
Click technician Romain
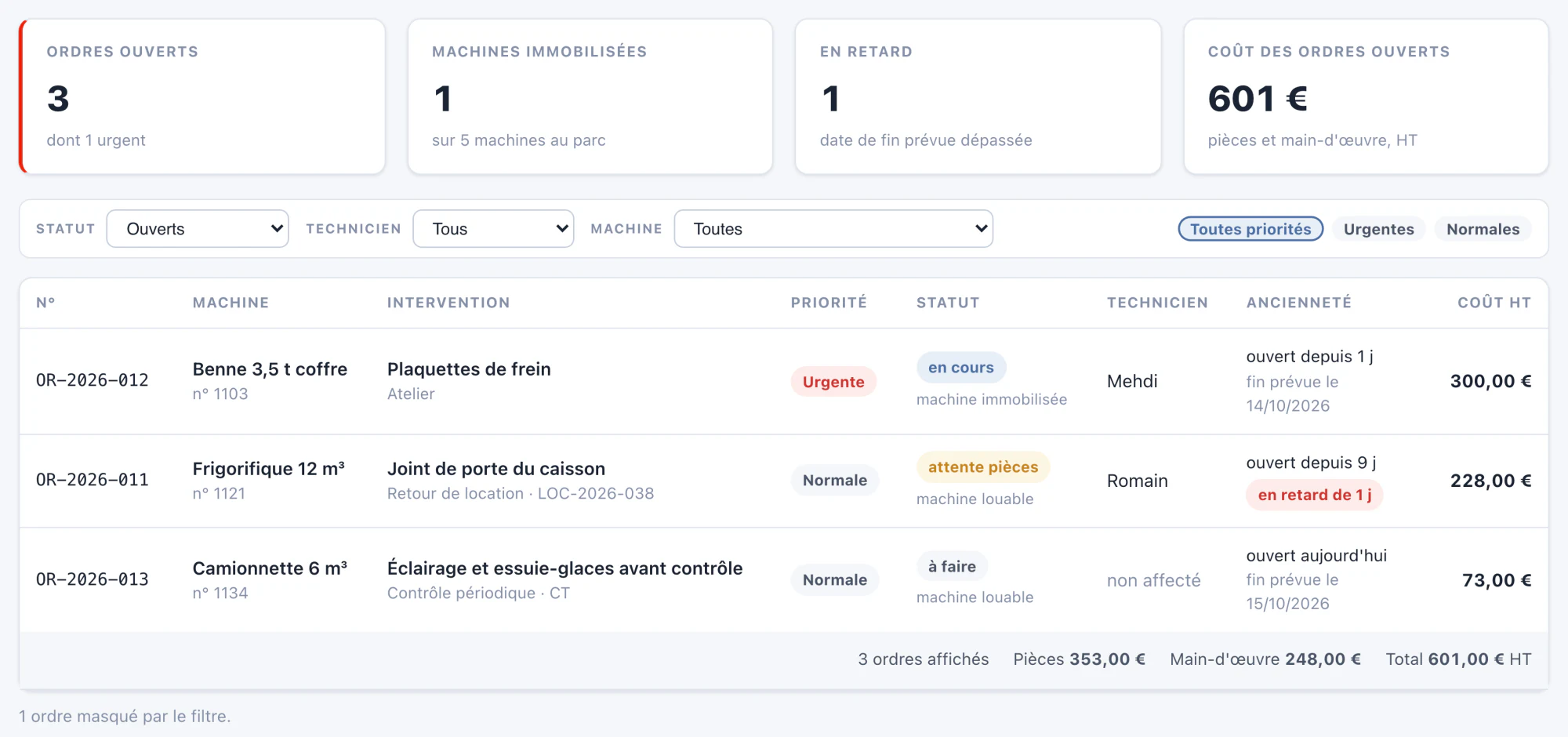tap(1138, 481)
